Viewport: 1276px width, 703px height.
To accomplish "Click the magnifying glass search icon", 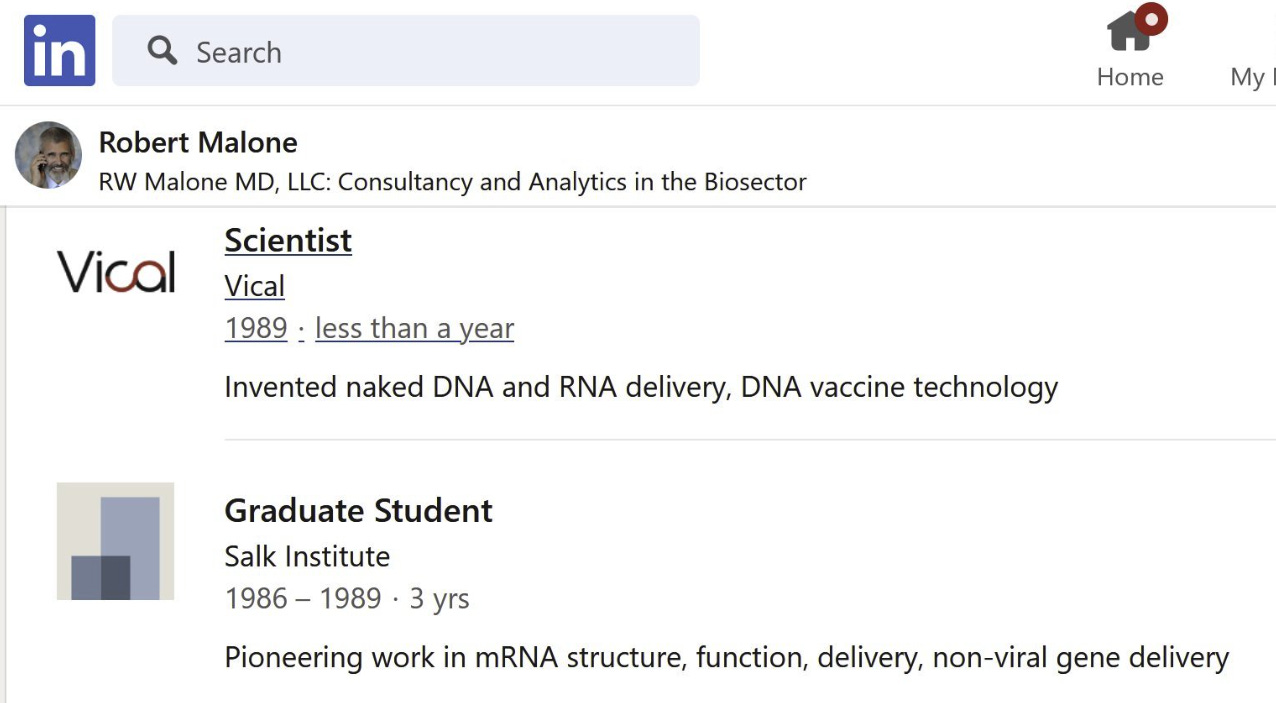I will click(162, 50).
